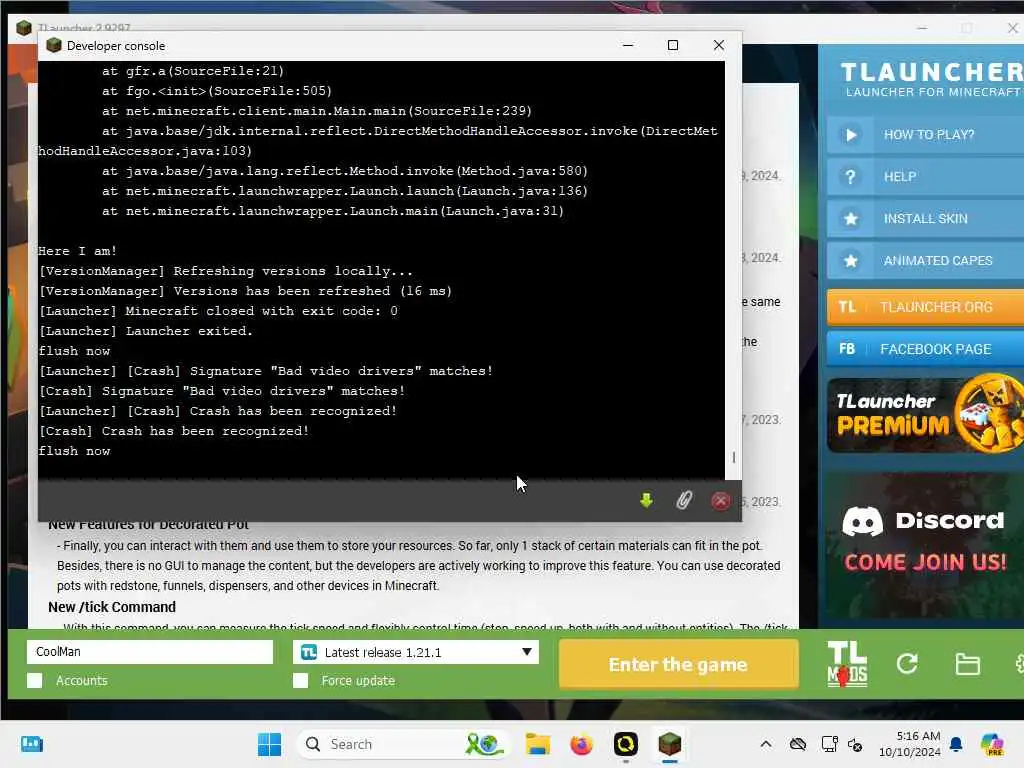Click the HOW TO PLAY? button

coord(925,135)
